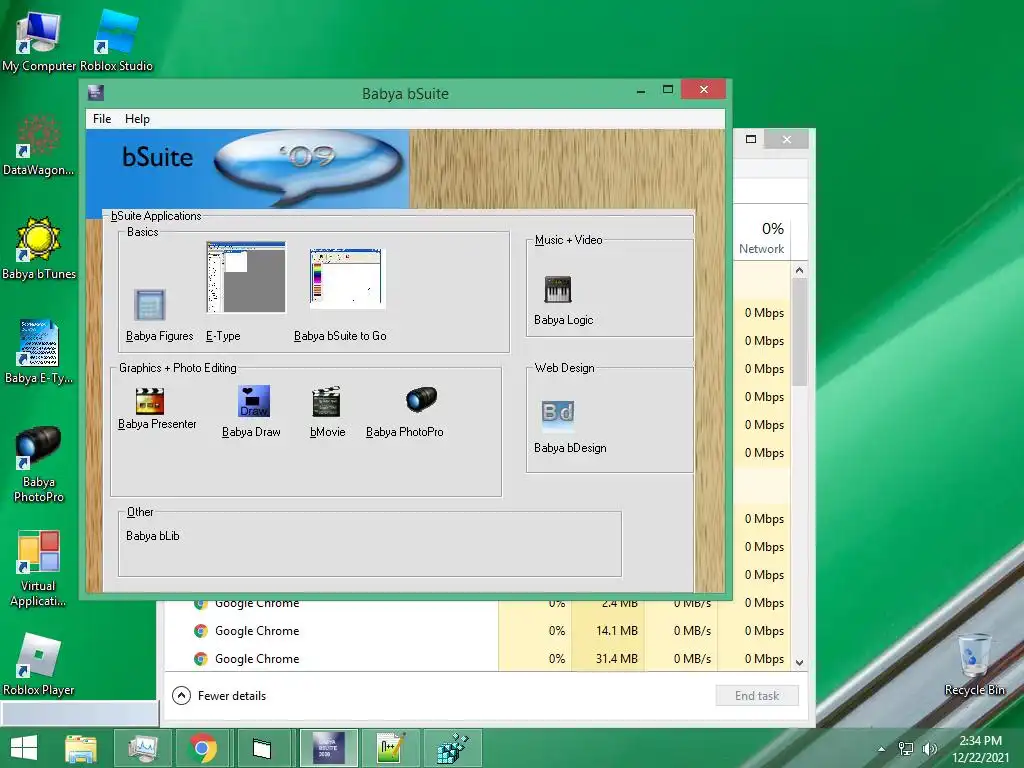The width and height of the screenshot is (1024, 768).
Task: Select Google Chrome row using 31.4 MB
Action: 477,658
